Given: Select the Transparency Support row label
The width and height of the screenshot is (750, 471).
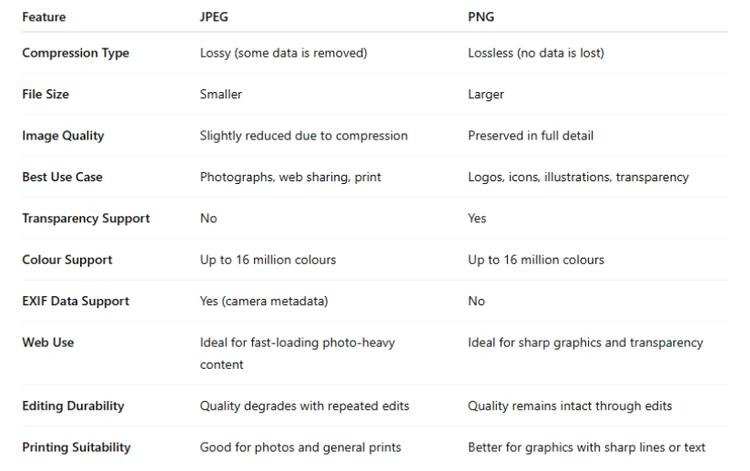Looking at the screenshot, I should 86,219.
